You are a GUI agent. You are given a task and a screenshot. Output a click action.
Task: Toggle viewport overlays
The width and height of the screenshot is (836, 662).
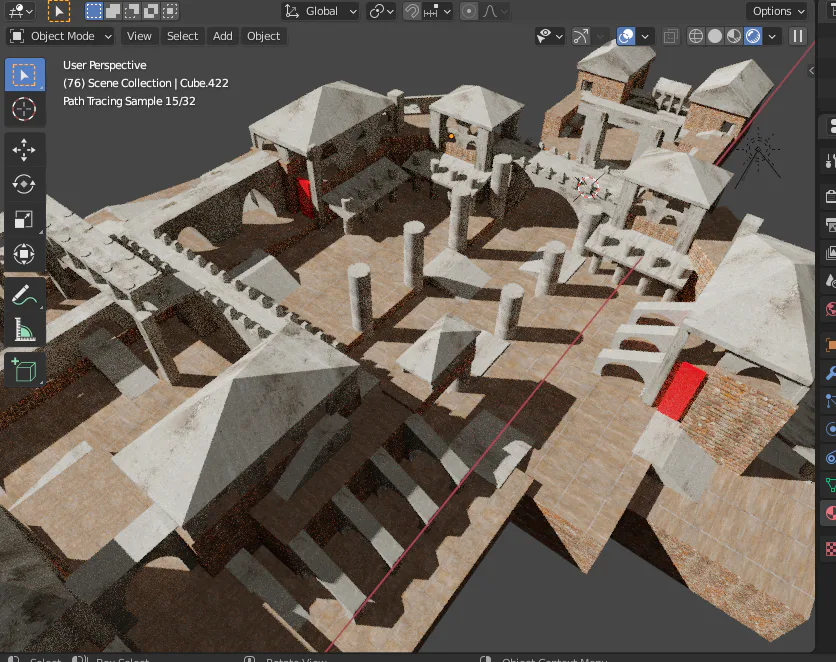tap(625, 36)
